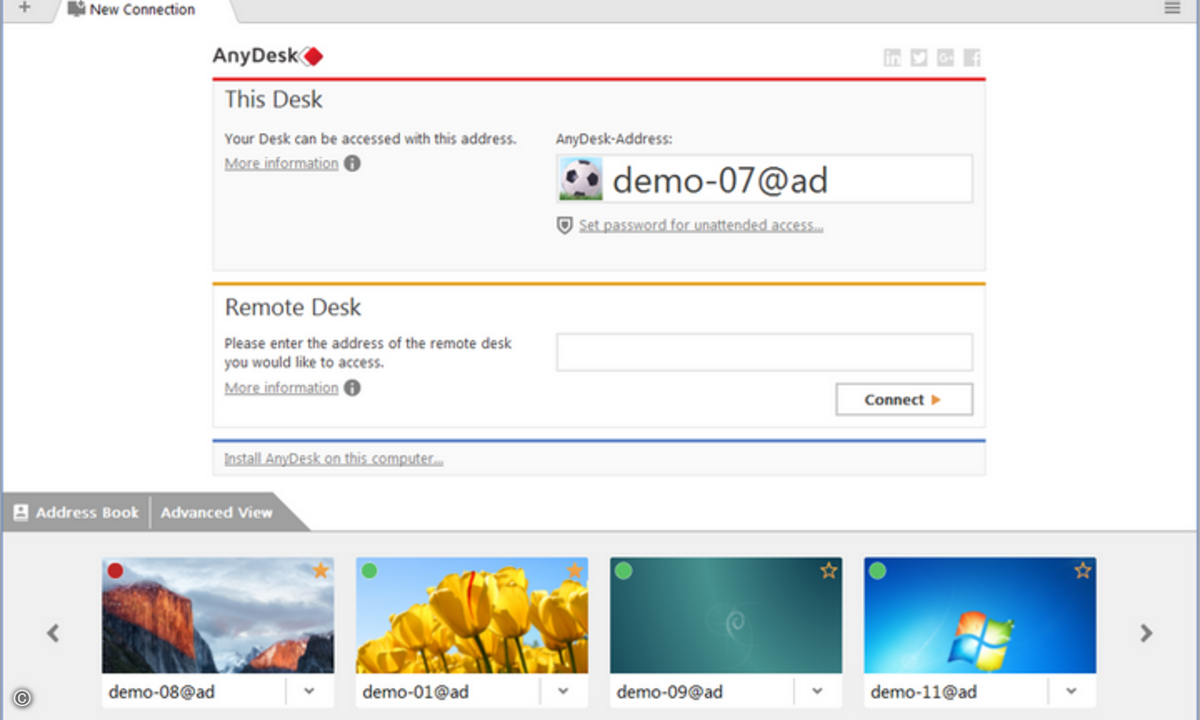Expand the dropdown arrow for demo-01@ad

click(564, 691)
